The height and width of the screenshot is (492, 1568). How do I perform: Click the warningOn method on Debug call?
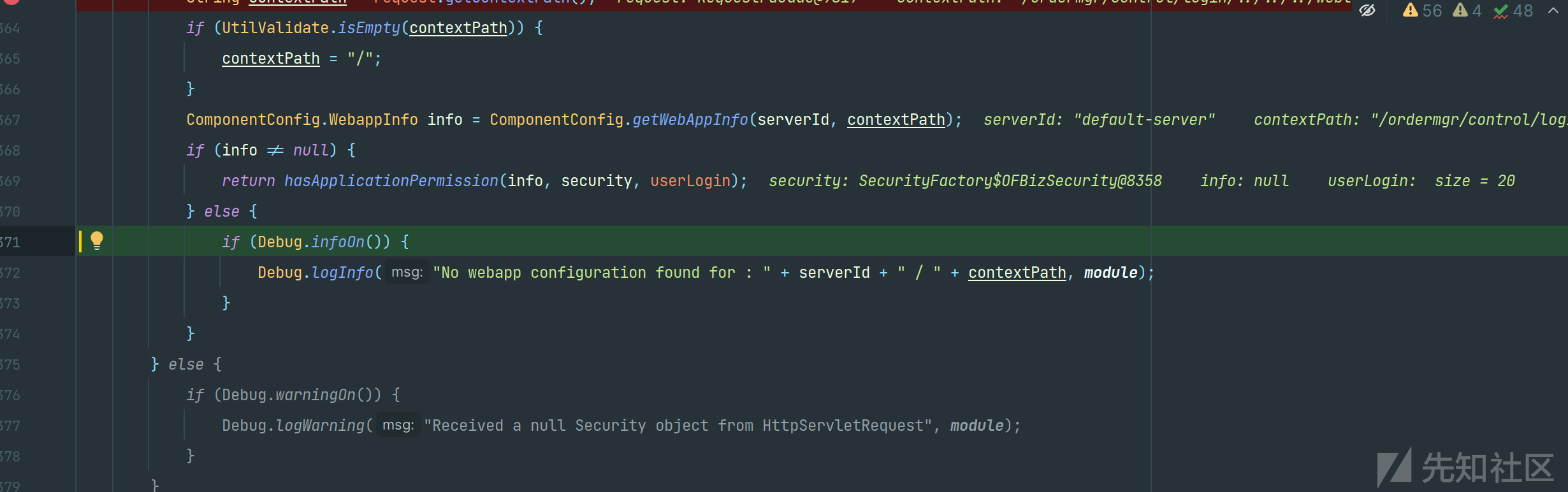[316, 395]
